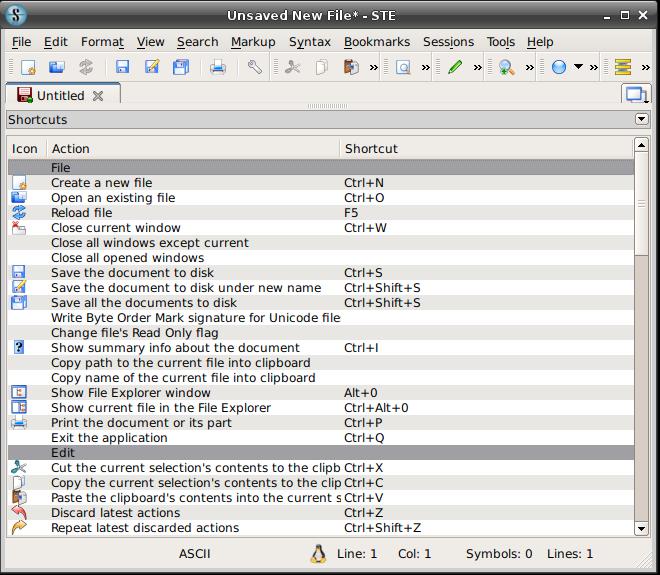Viewport: 660px width, 575px height.
Task: Open preferences with the wrench icon
Action: coord(254,67)
